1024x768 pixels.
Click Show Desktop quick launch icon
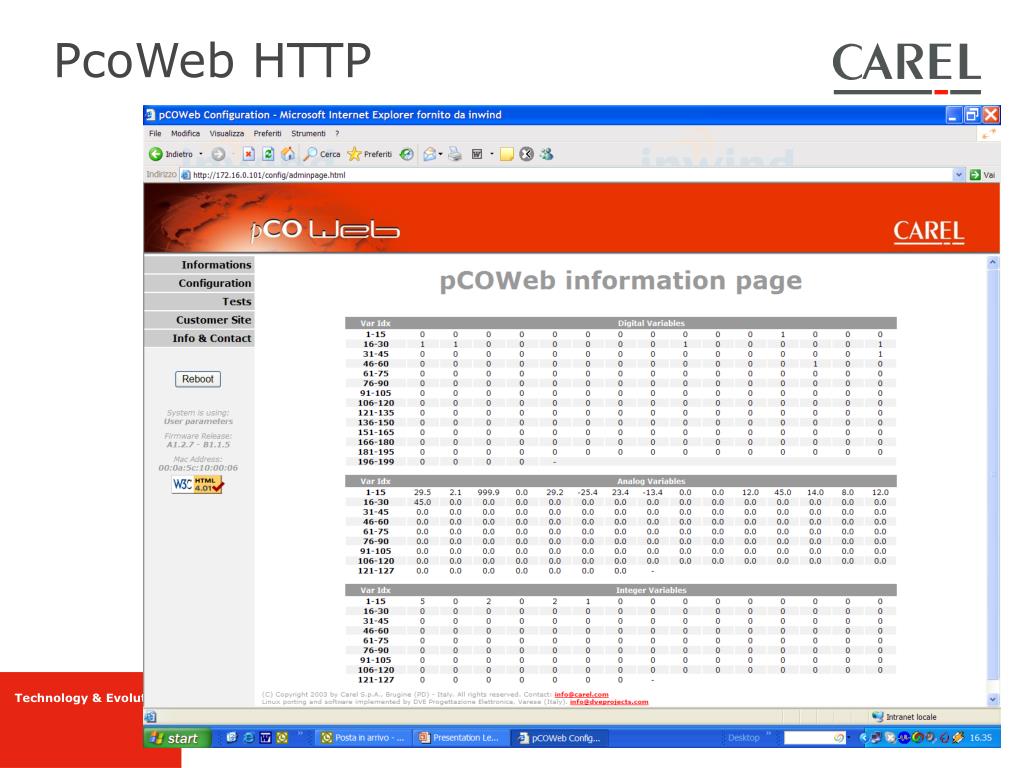tap(231, 737)
